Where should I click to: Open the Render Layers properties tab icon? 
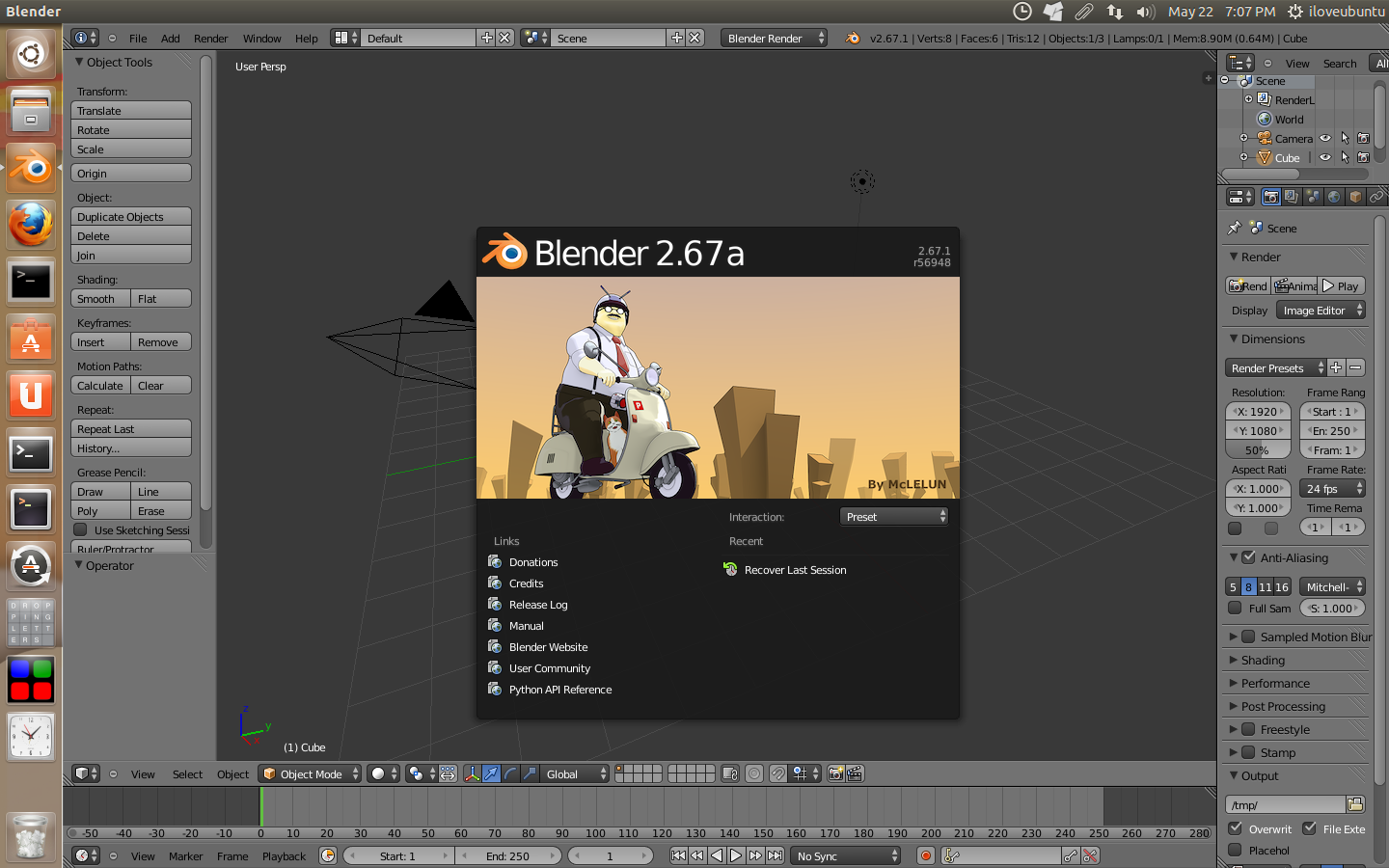[1292, 197]
